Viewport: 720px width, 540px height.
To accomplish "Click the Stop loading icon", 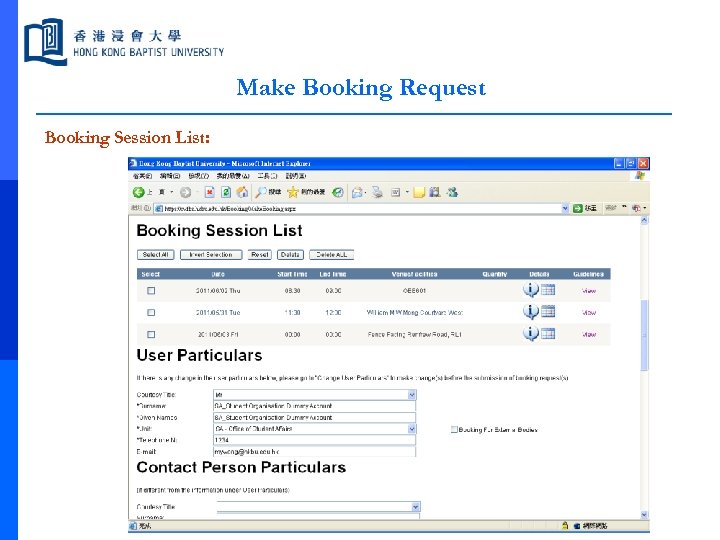I will point(209,192).
